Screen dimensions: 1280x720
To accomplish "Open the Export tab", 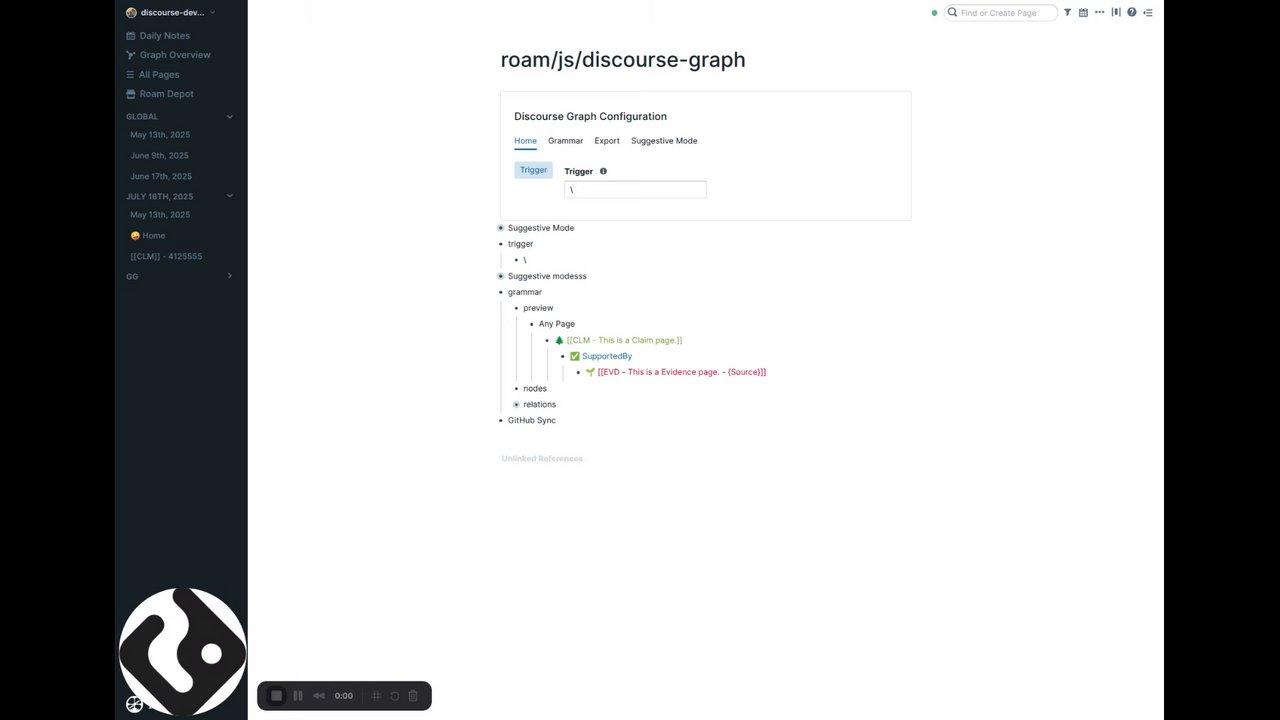I will (x=607, y=141).
